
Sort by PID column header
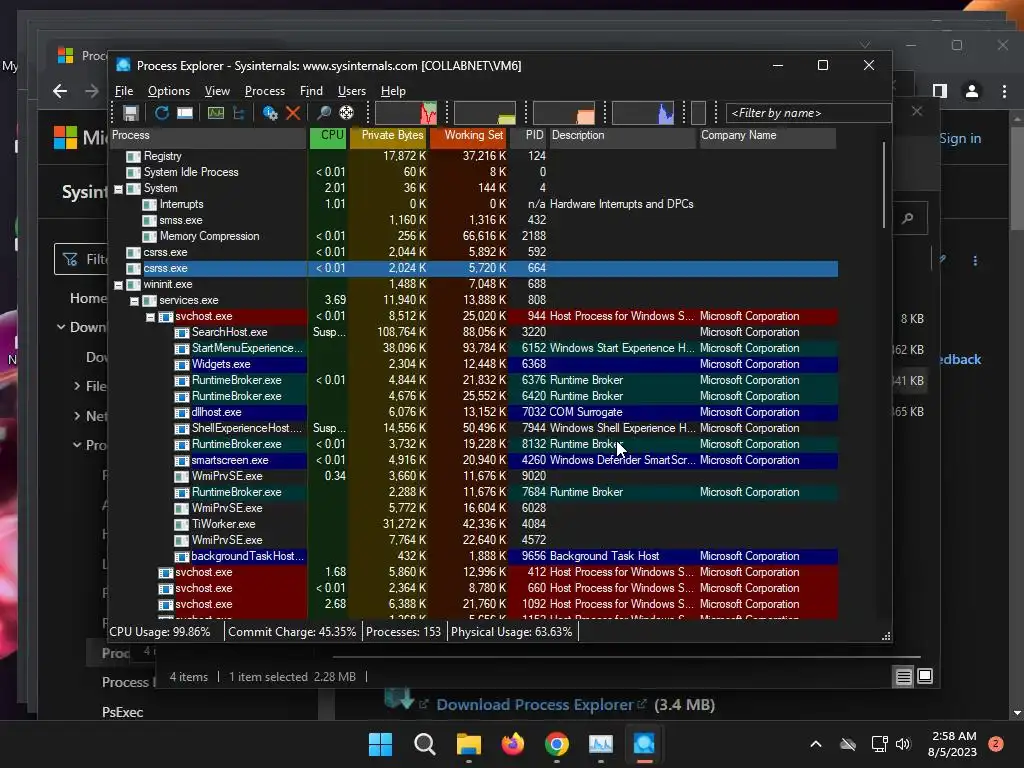coord(528,136)
